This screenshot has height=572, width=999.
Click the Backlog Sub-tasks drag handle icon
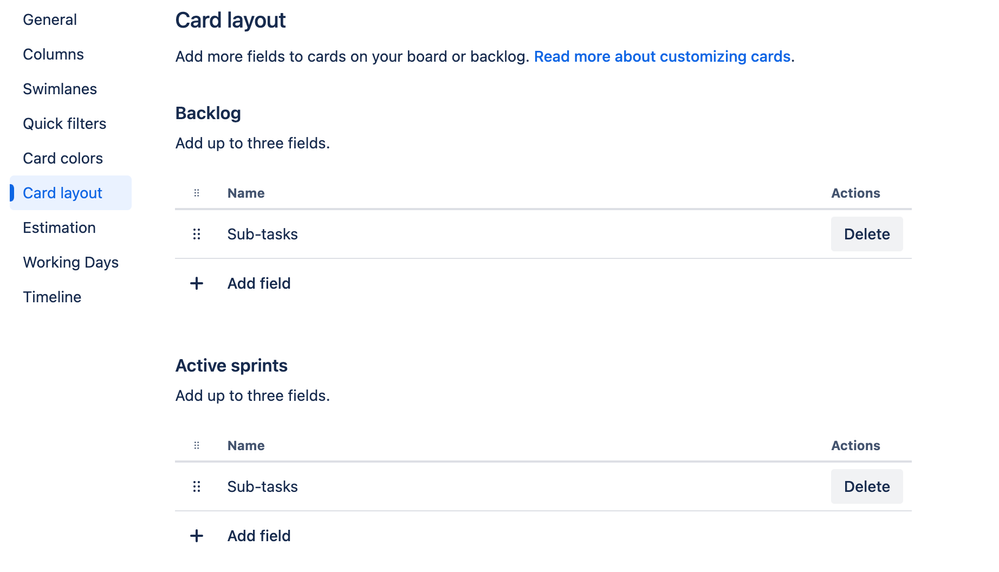click(x=196, y=234)
